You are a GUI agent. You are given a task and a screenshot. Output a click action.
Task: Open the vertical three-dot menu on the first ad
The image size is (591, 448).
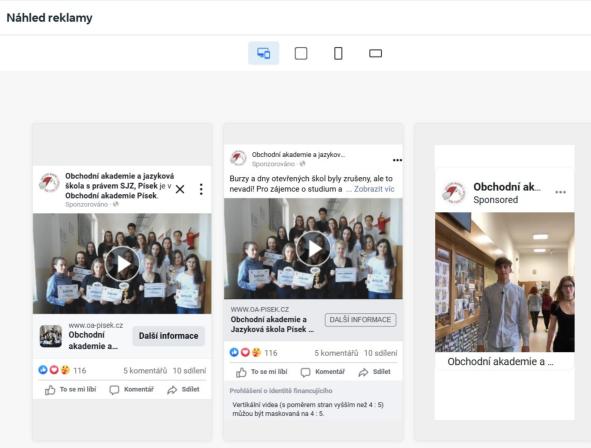[x=201, y=189]
